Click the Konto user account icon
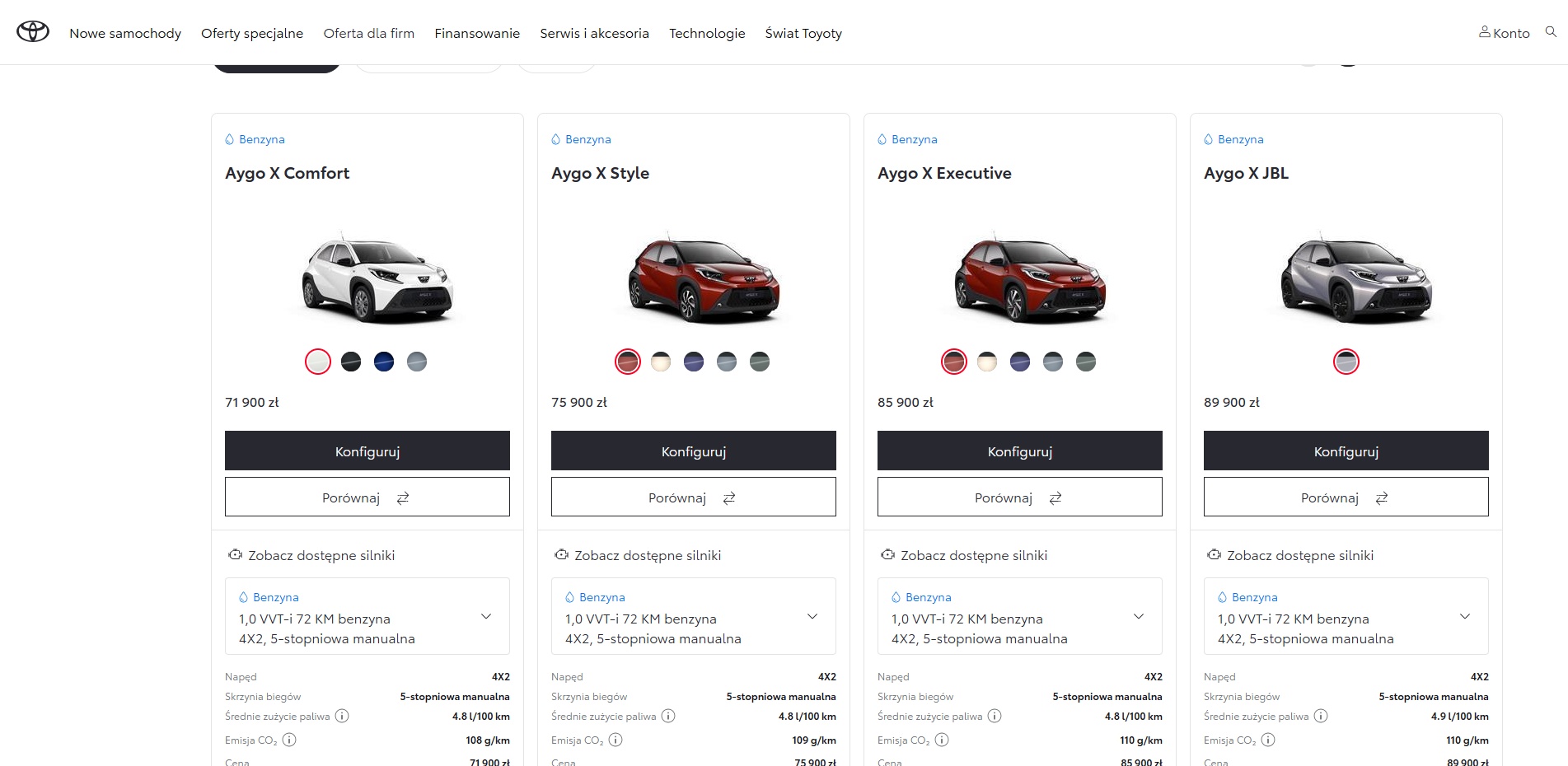This screenshot has width=1568, height=766. tap(1485, 32)
